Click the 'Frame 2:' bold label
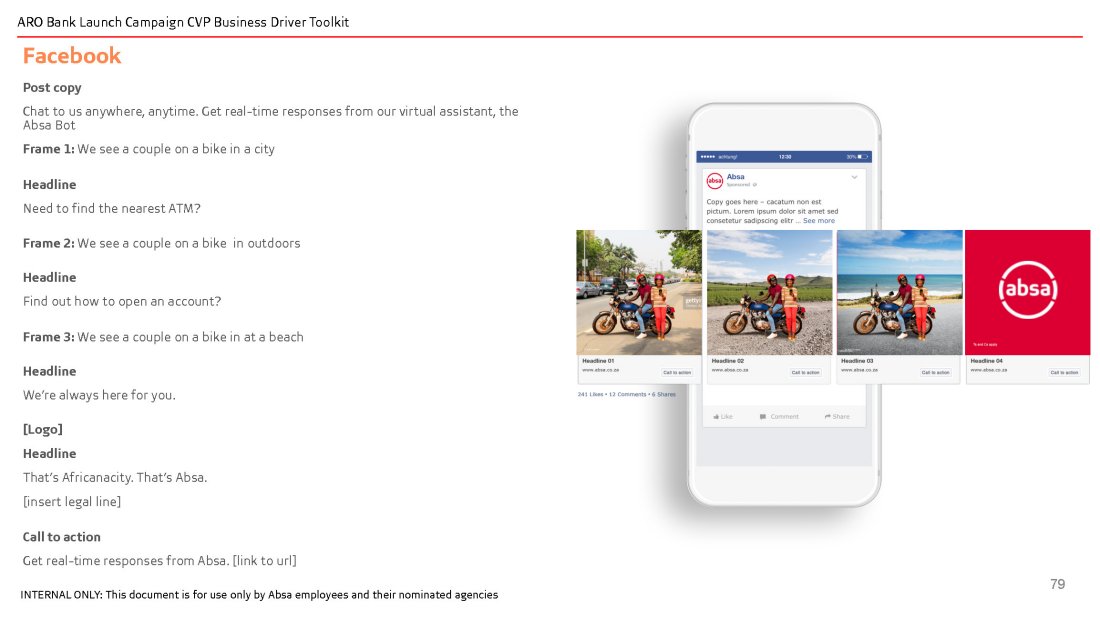 coord(48,243)
